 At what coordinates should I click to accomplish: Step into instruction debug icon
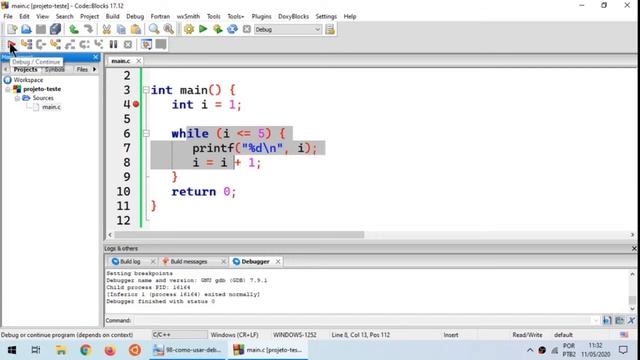[99, 44]
